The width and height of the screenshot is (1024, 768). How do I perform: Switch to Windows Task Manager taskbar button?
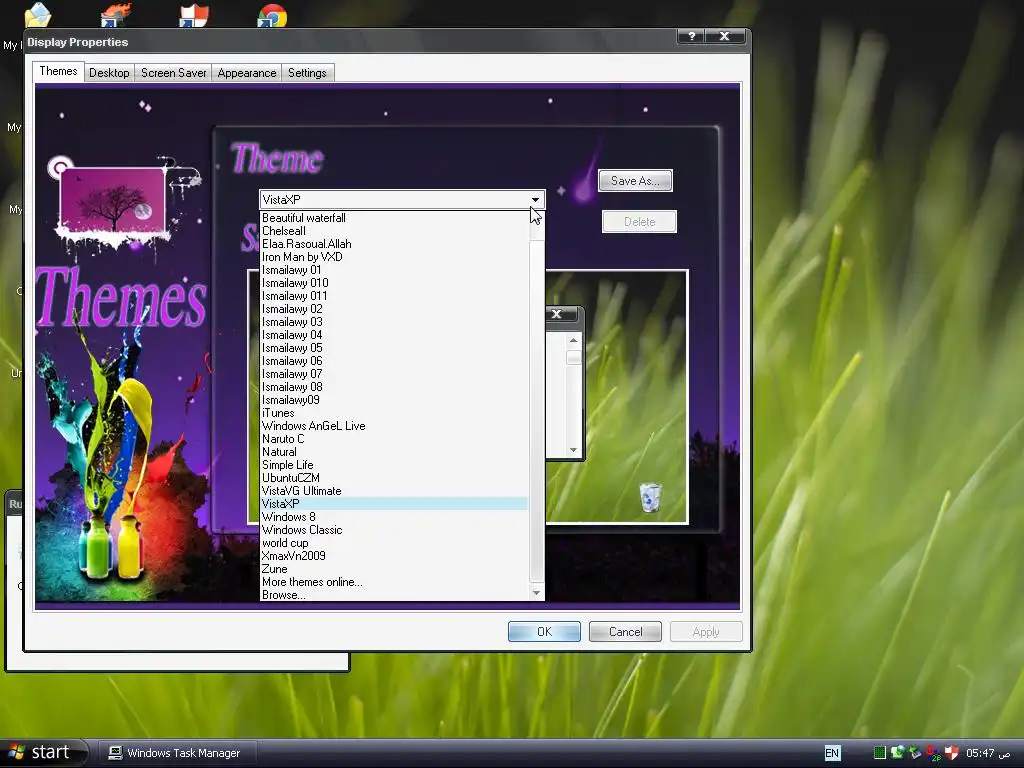tap(176, 753)
